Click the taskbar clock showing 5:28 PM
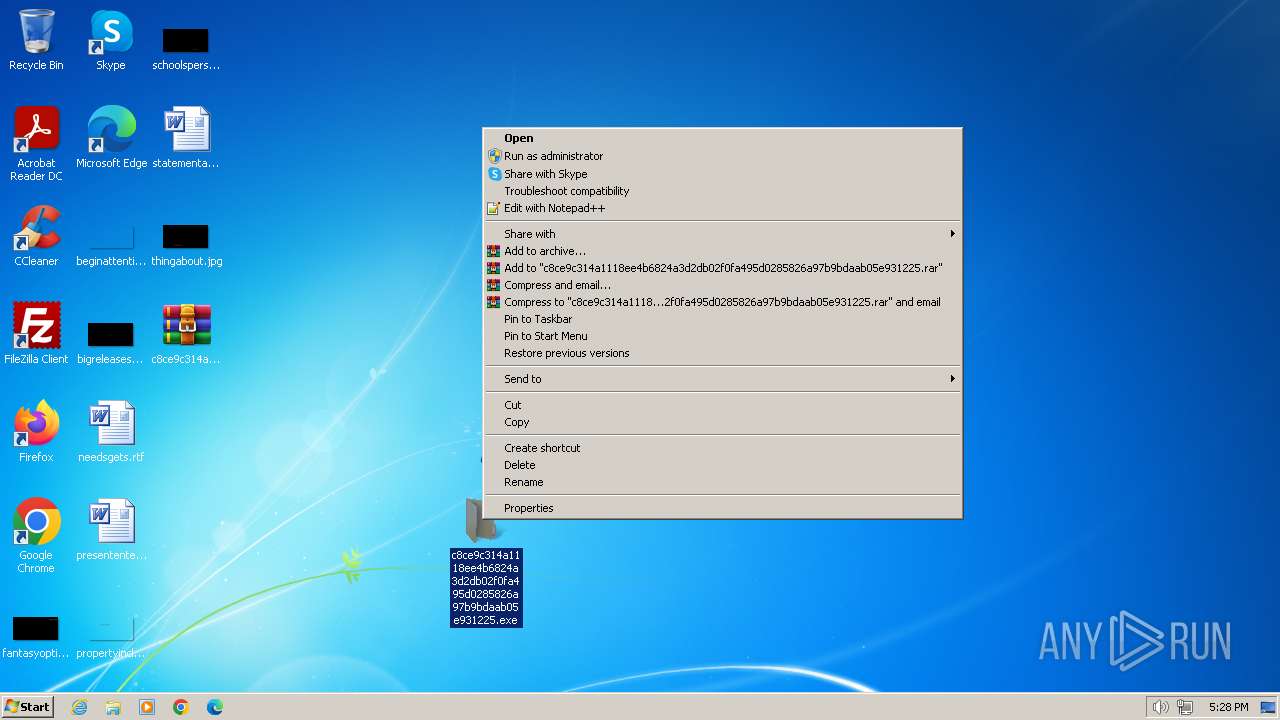The height and width of the screenshot is (720, 1280). click(x=1228, y=707)
